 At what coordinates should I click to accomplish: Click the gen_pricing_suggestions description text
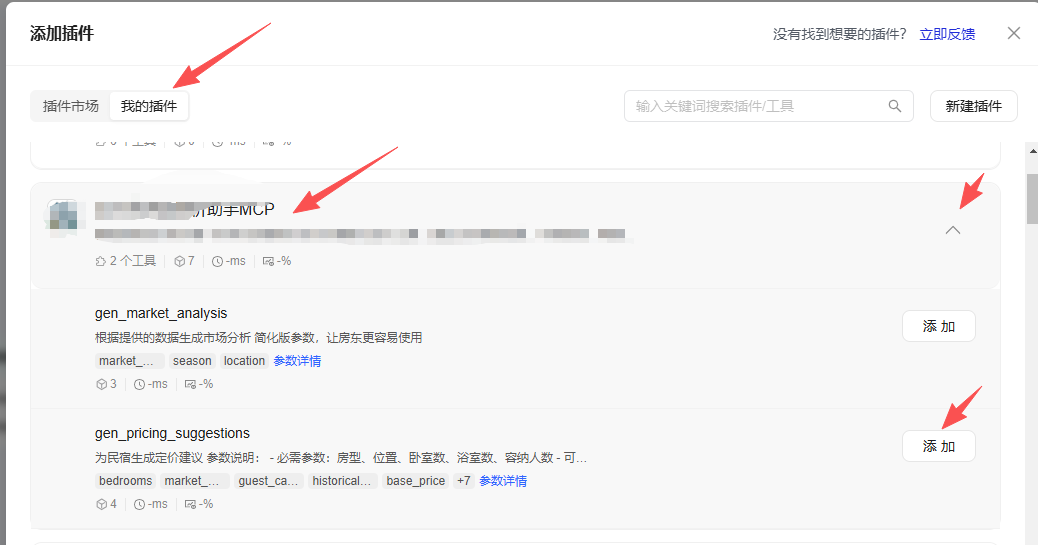[341, 458]
